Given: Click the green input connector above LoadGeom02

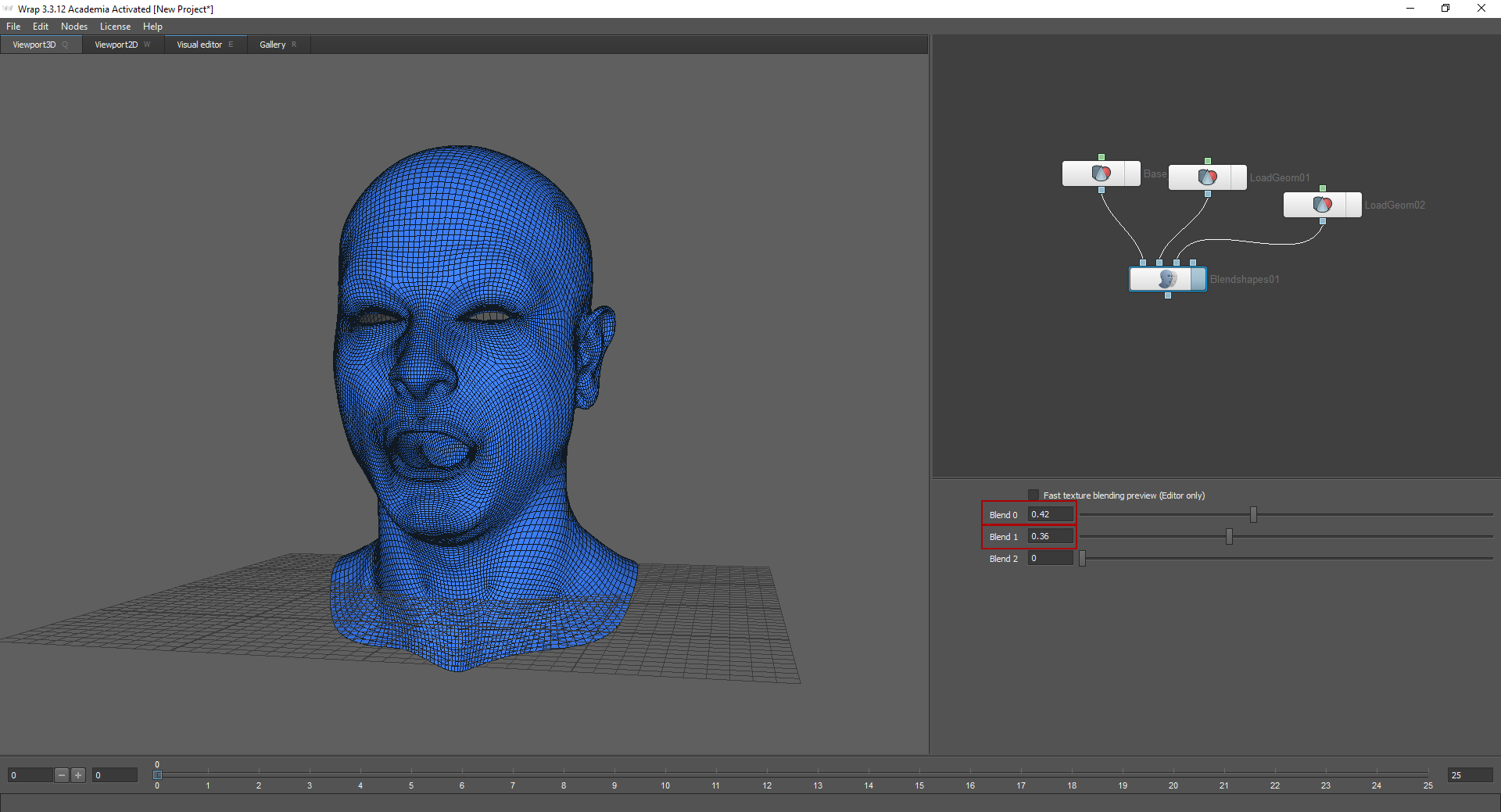Looking at the screenshot, I should pyautogui.click(x=1323, y=188).
